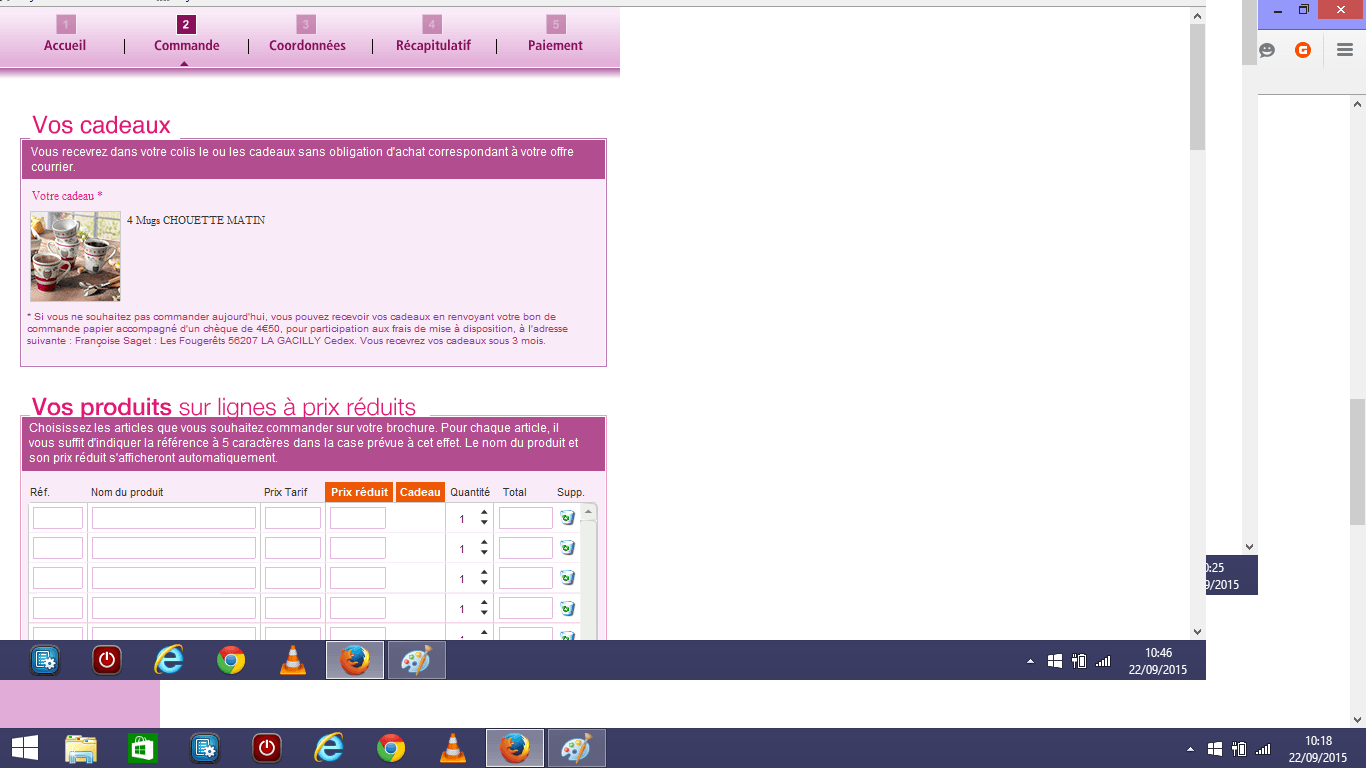Delete the first product row via trash icon
The height and width of the screenshot is (768, 1366).
567,518
